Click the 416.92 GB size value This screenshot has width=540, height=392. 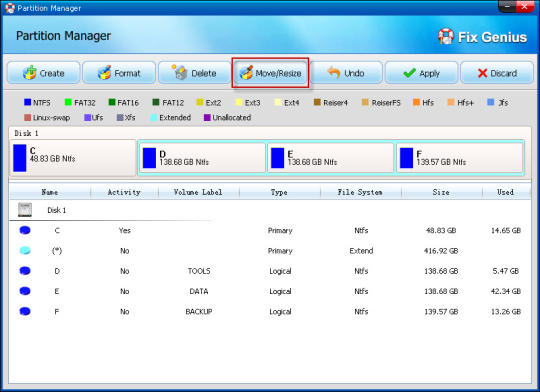pos(441,251)
